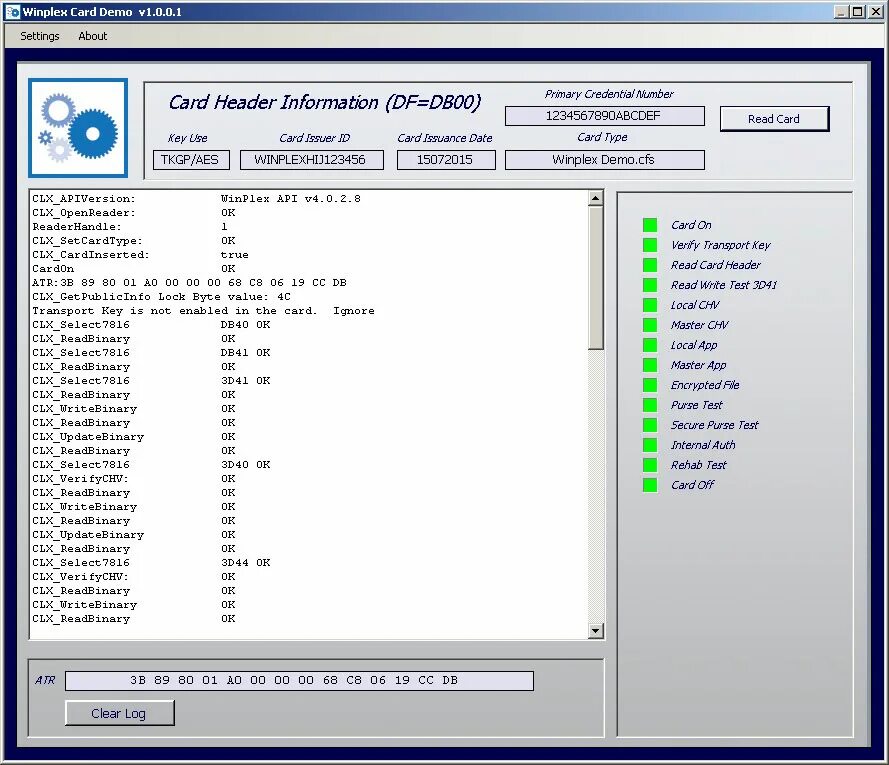The height and width of the screenshot is (765, 889).
Task: Click the 'Verify Transport Key' label
Action: point(721,245)
